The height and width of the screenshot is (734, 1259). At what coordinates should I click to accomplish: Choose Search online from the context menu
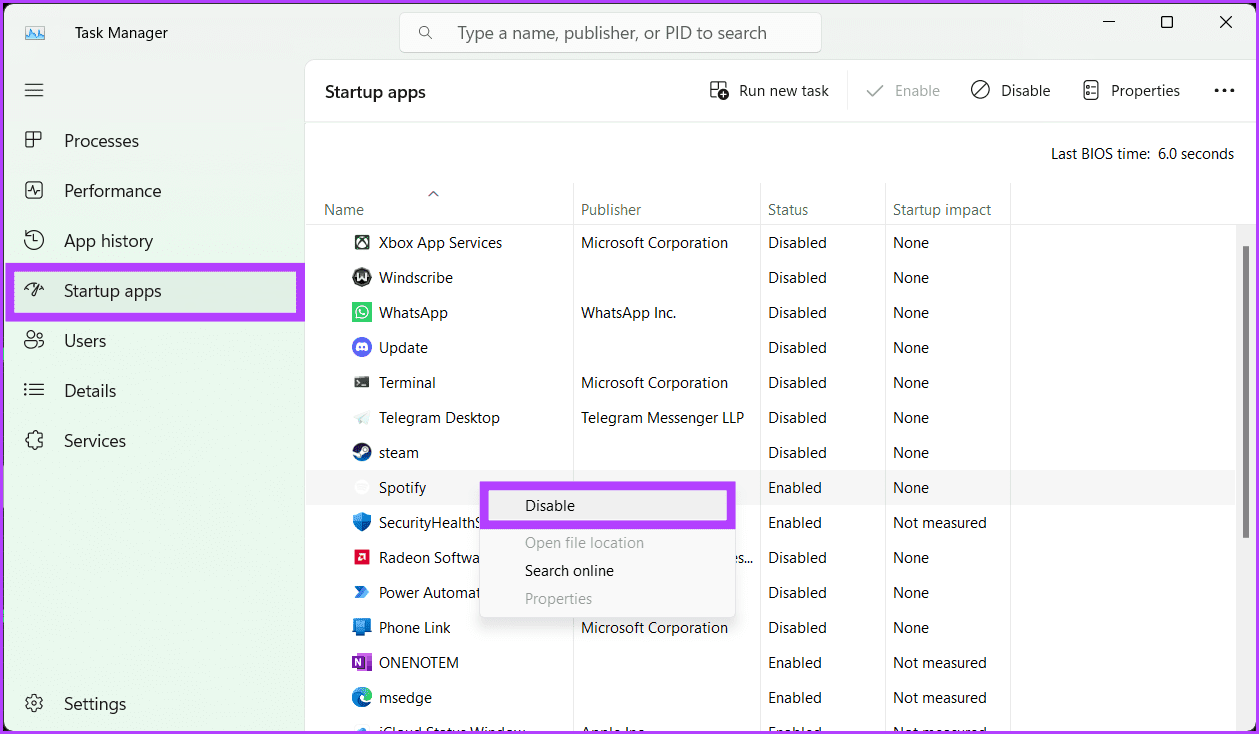(569, 570)
